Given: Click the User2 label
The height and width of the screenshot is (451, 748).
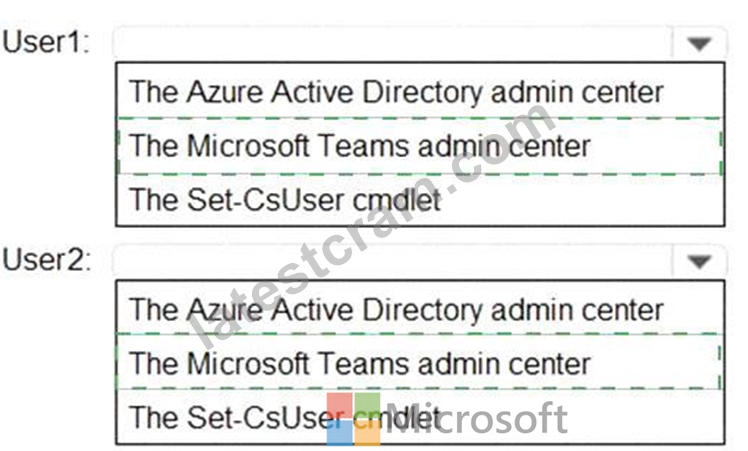Looking at the screenshot, I should point(46,260).
